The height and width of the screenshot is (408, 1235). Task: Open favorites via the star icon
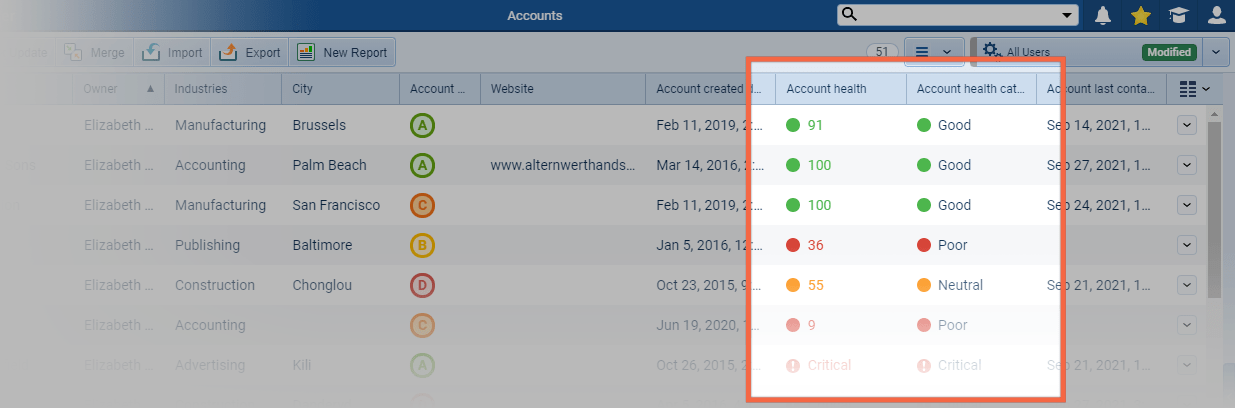pyautogui.click(x=1141, y=15)
